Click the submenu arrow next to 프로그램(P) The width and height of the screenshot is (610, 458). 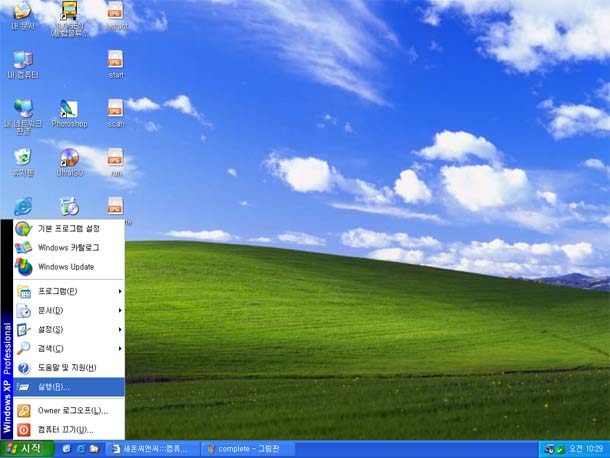[x=120, y=291]
